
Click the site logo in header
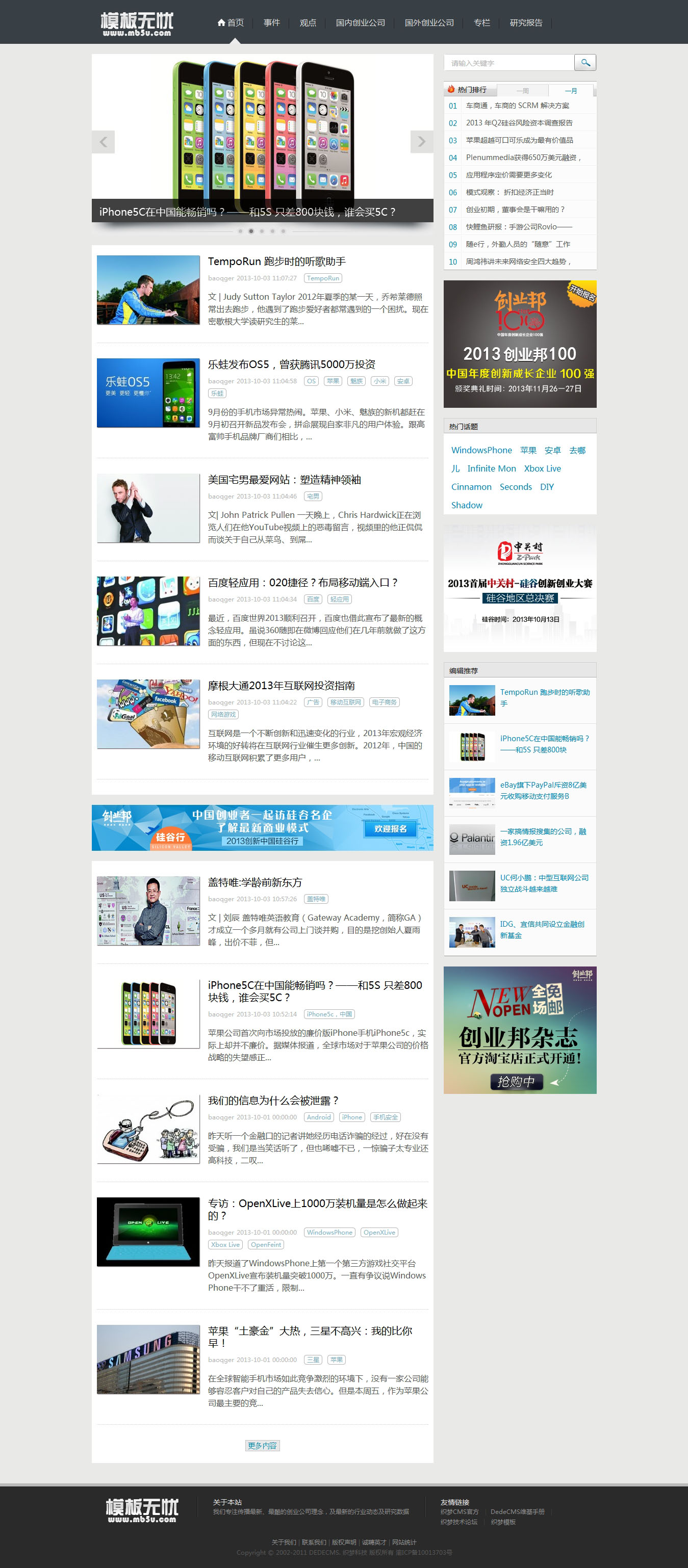(x=137, y=24)
